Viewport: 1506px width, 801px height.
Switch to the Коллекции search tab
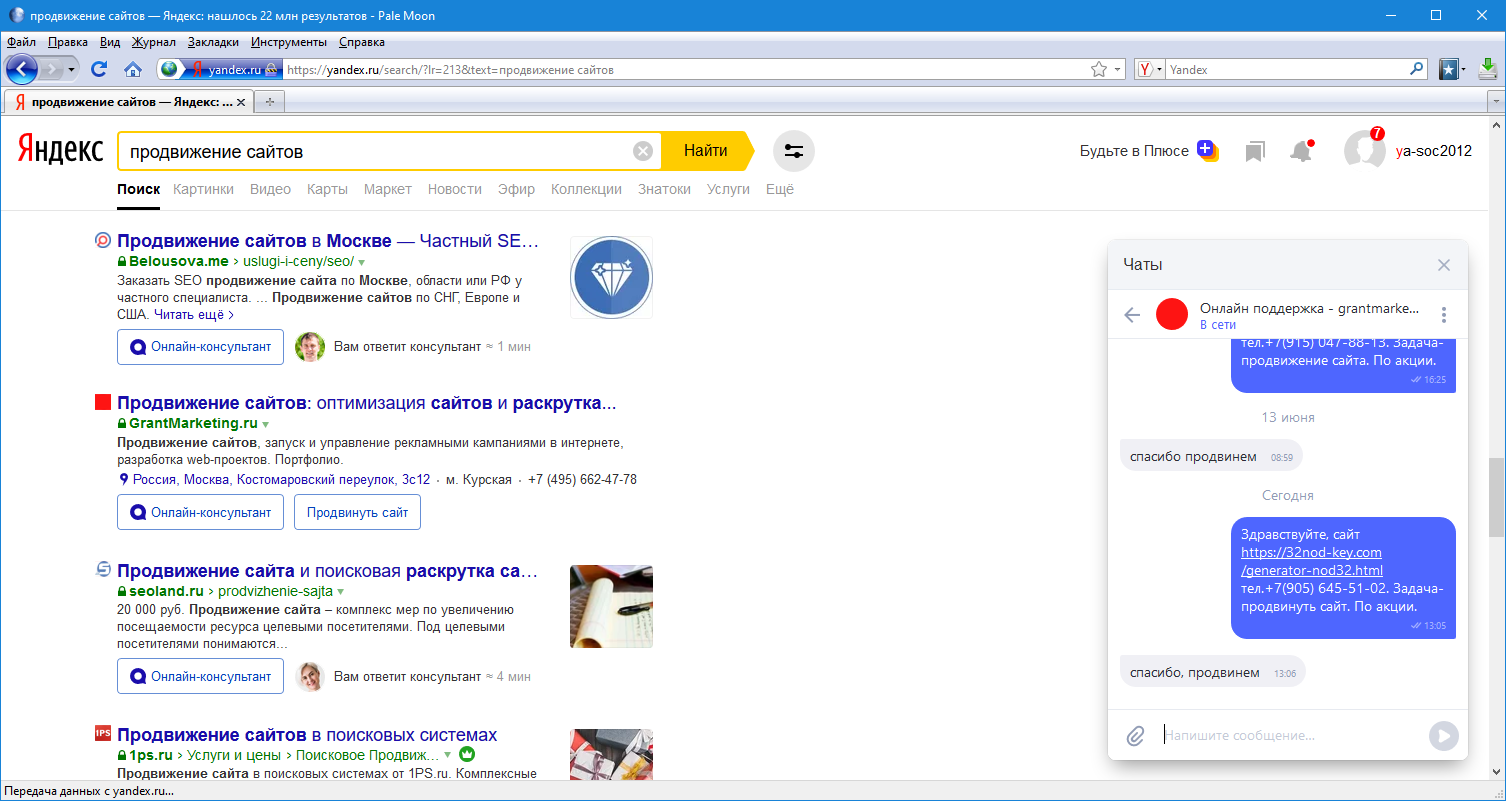tap(586, 189)
